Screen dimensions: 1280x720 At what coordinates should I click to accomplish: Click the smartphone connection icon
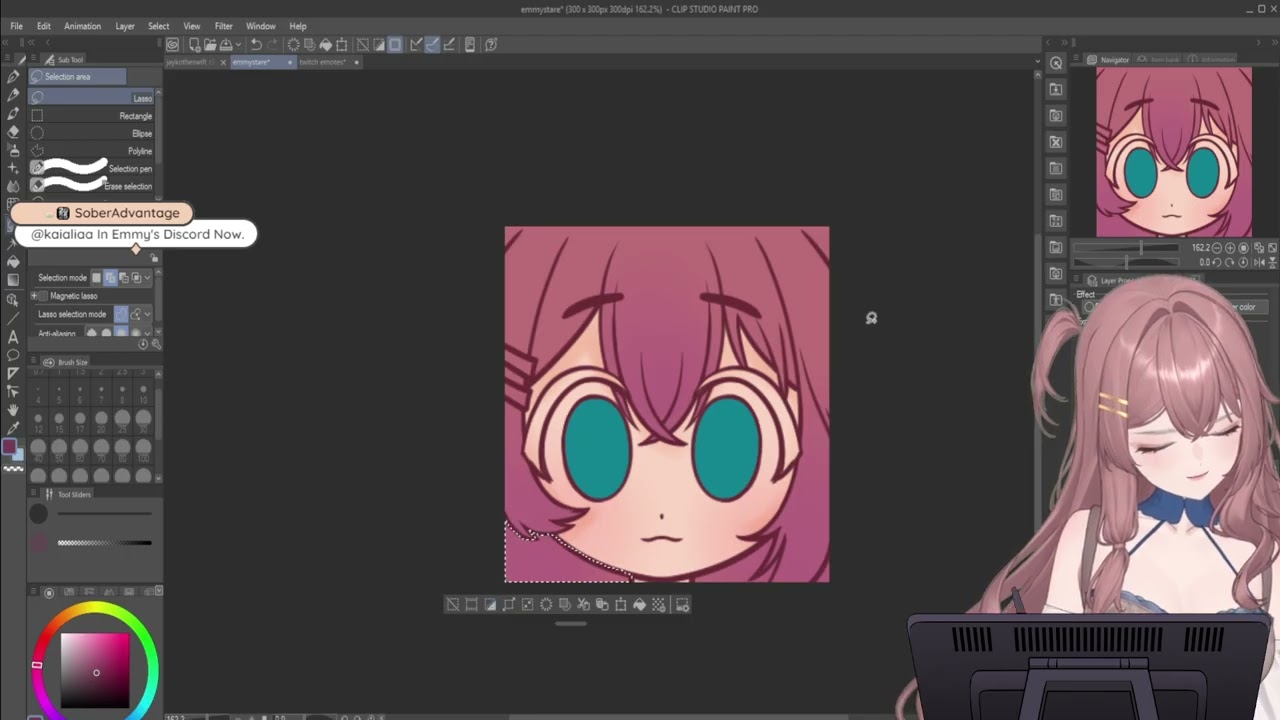[469, 44]
